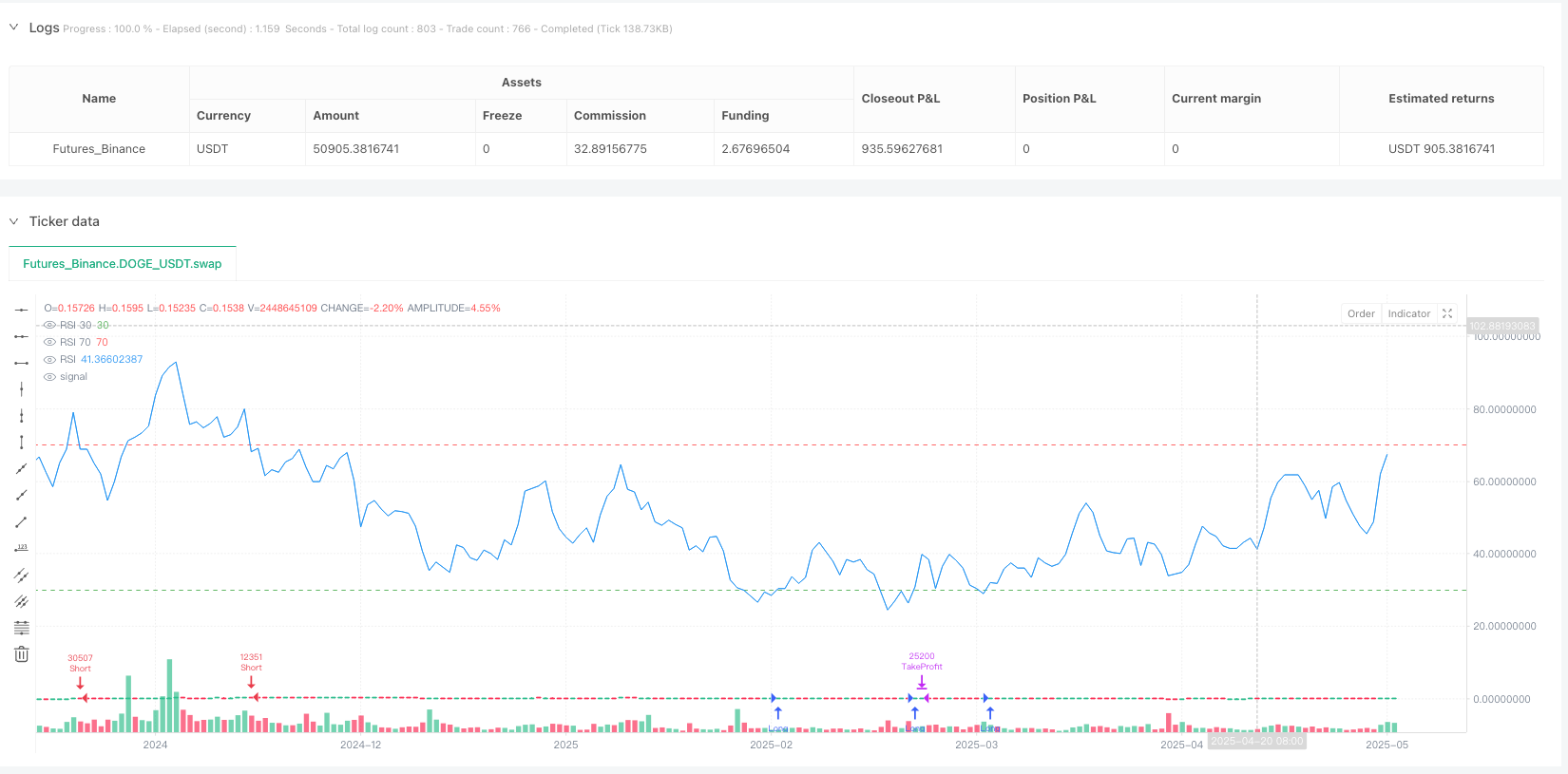Collapse the Logs section
The image size is (1568, 774).
[13, 28]
